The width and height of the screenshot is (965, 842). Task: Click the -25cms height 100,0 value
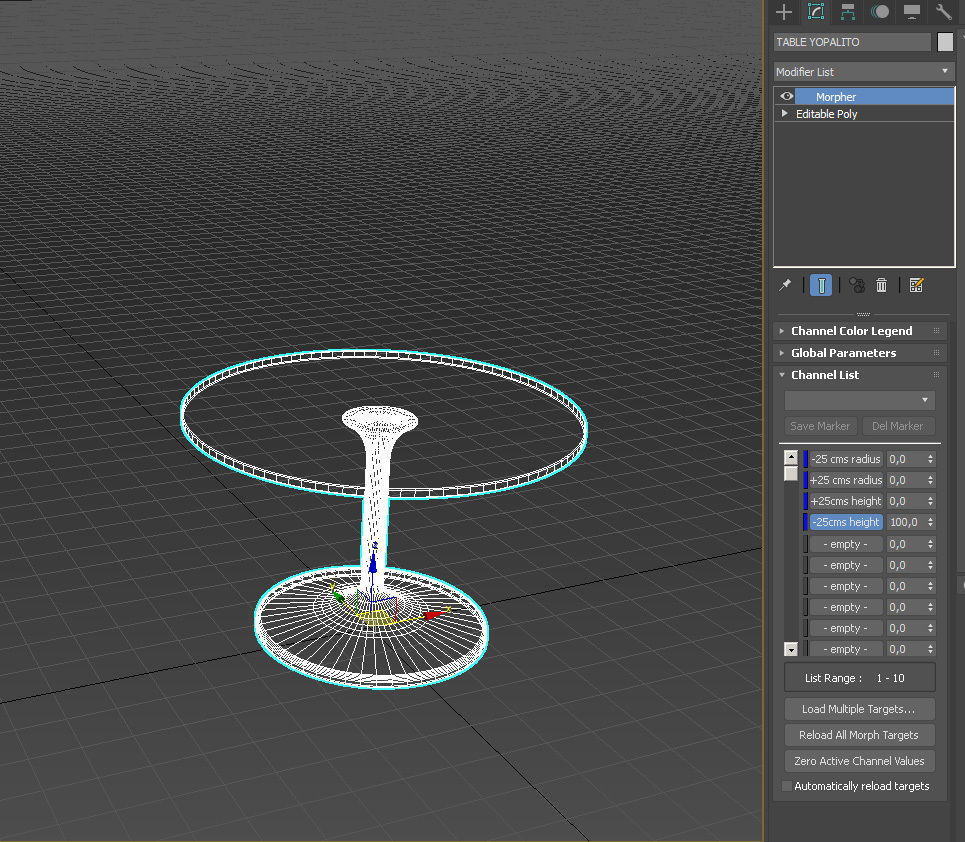[x=905, y=522]
